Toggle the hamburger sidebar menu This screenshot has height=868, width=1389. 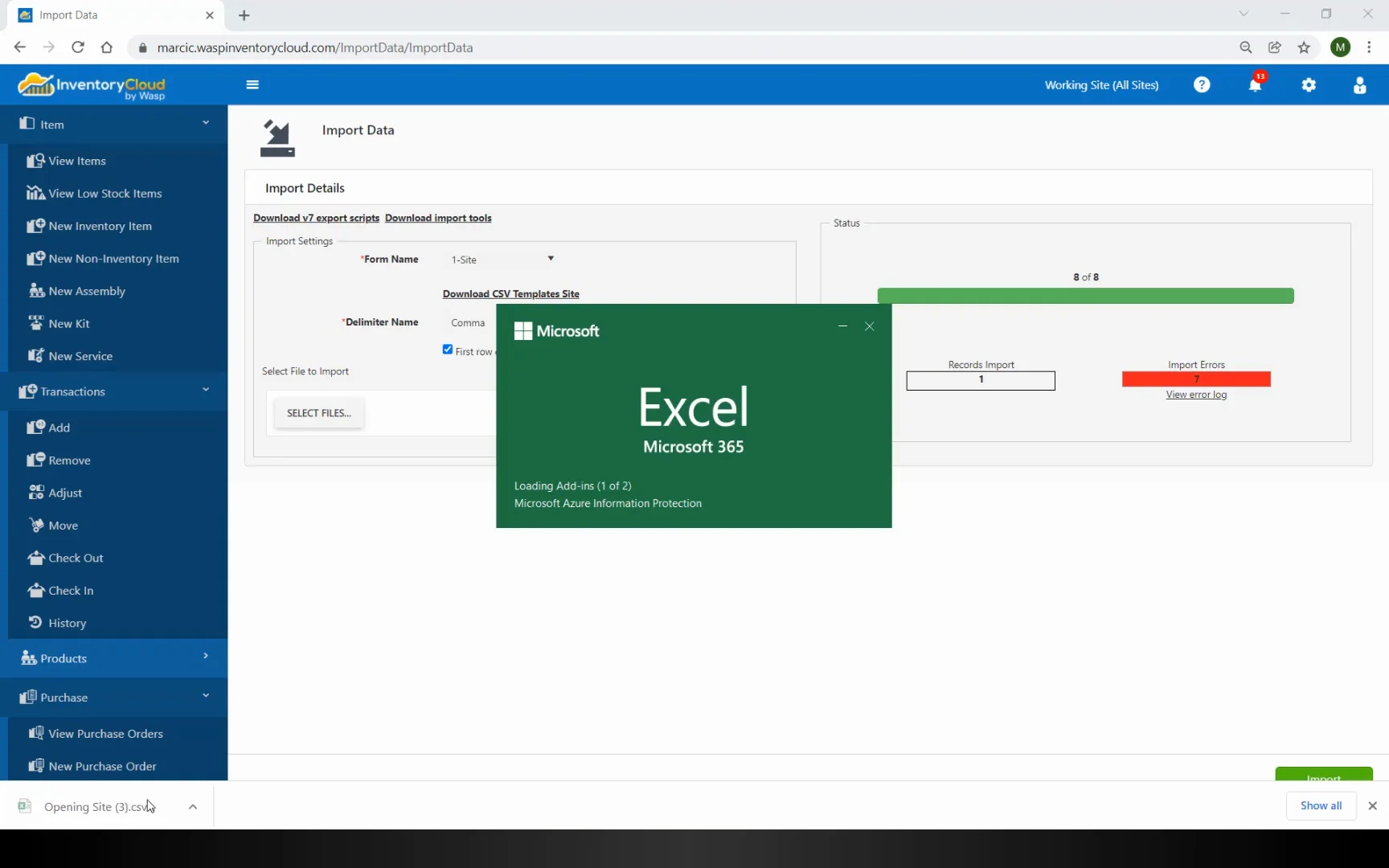pos(252,84)
